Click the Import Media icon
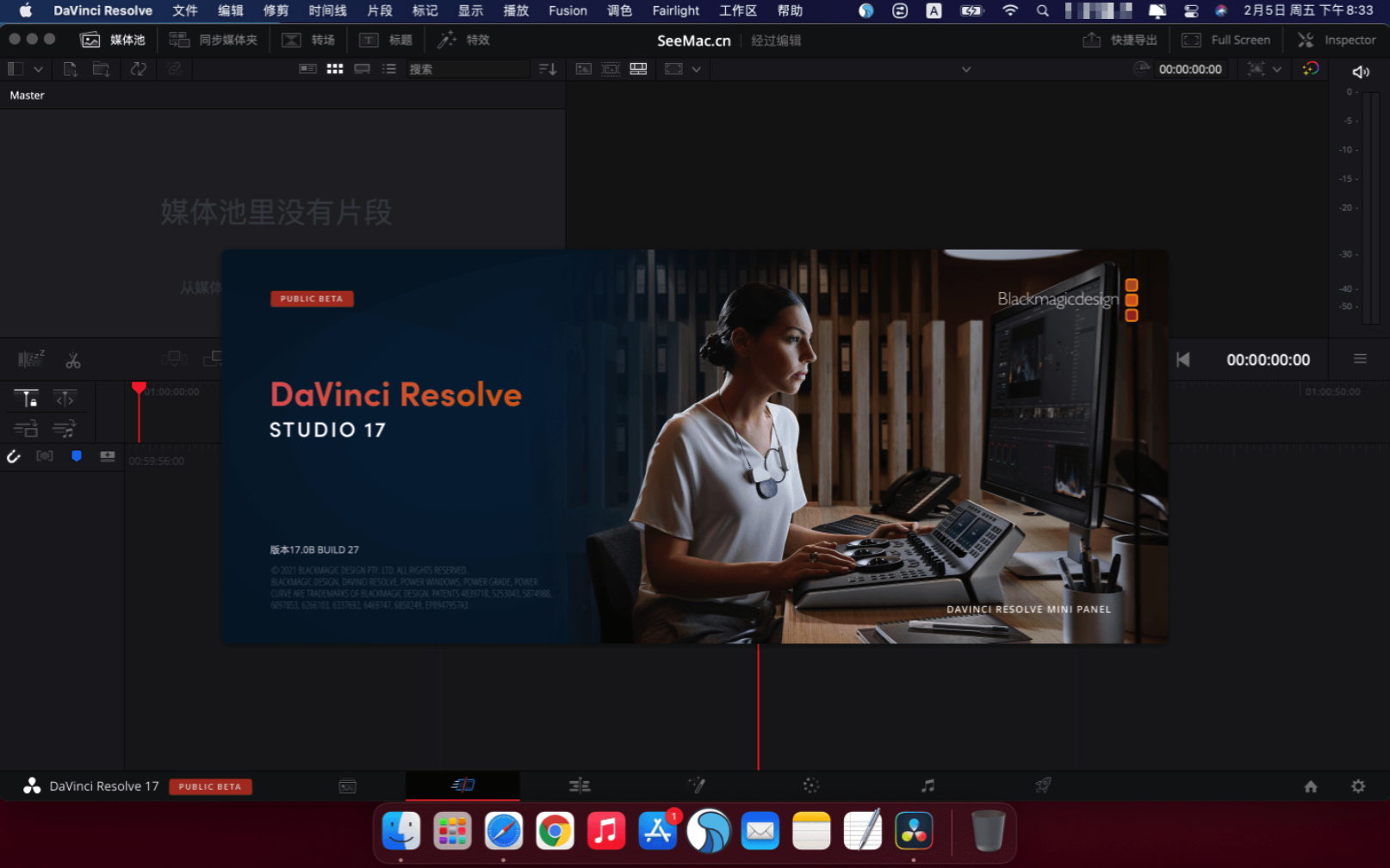This screenshot has width=1390, height=868. (x=71, y=69)
